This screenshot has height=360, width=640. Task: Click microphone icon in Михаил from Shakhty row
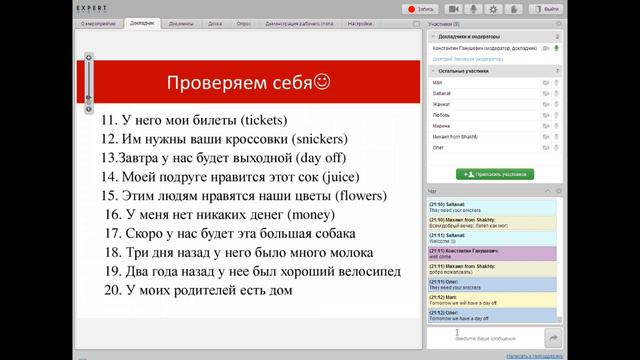(556, 137)
